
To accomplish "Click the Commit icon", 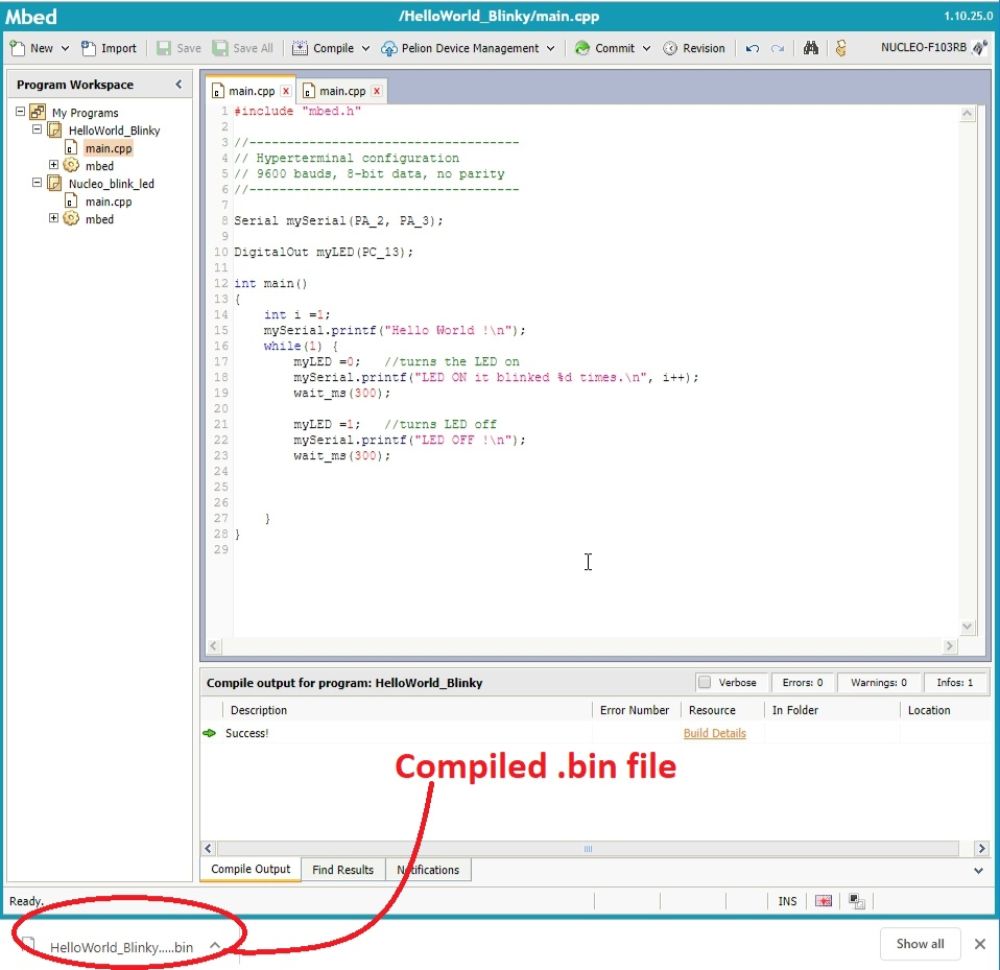I will [x=582, y=48].
